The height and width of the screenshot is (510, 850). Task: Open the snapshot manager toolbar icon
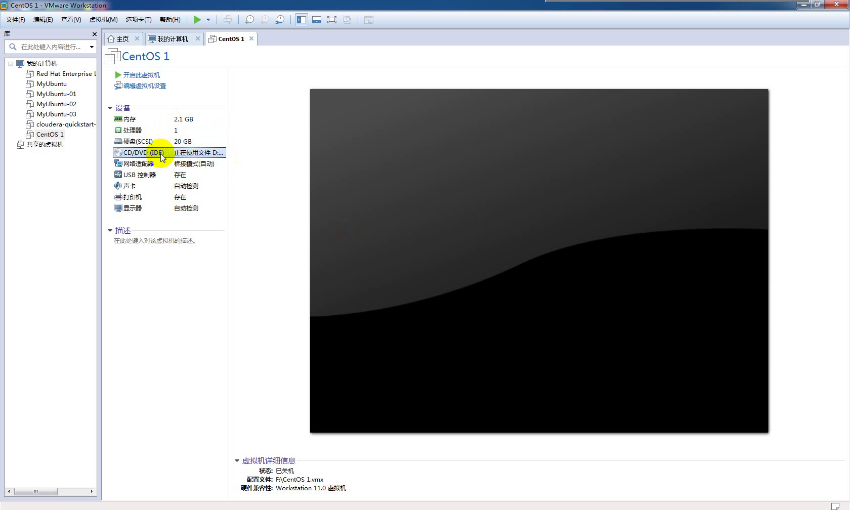click(x=280, y=20)
